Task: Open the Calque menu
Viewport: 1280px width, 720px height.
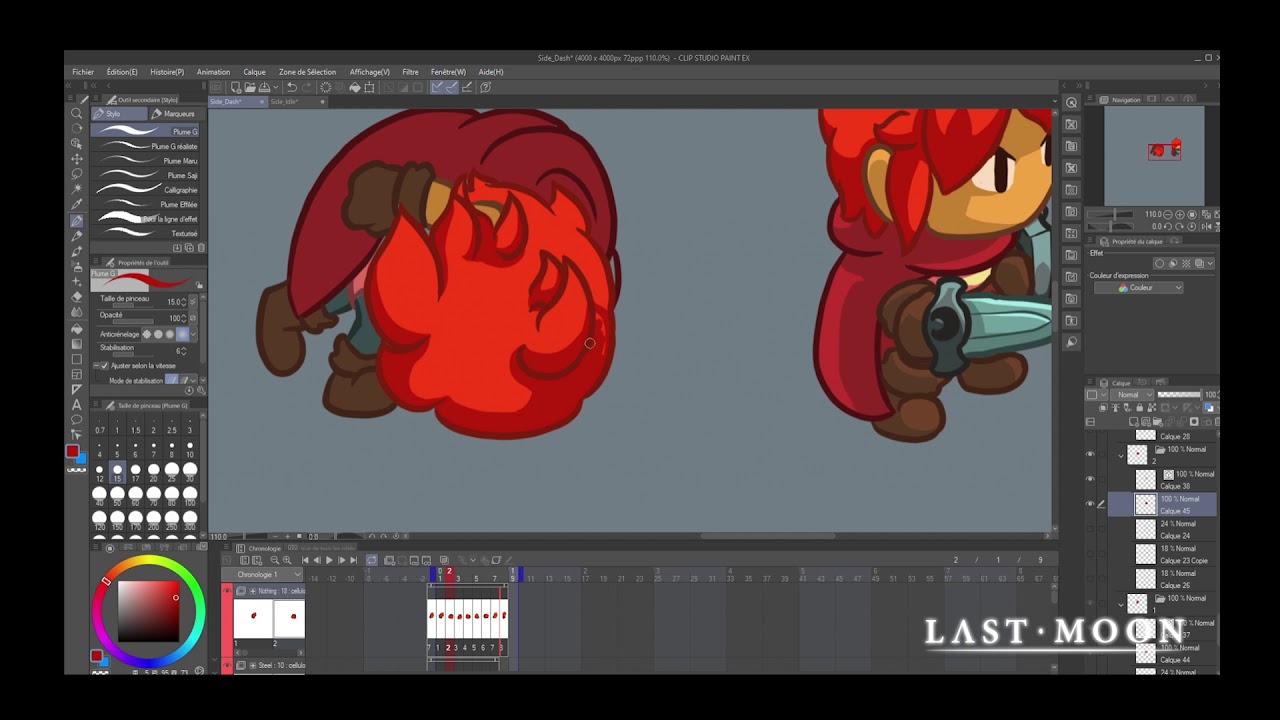Action: (x=255, y=72)
